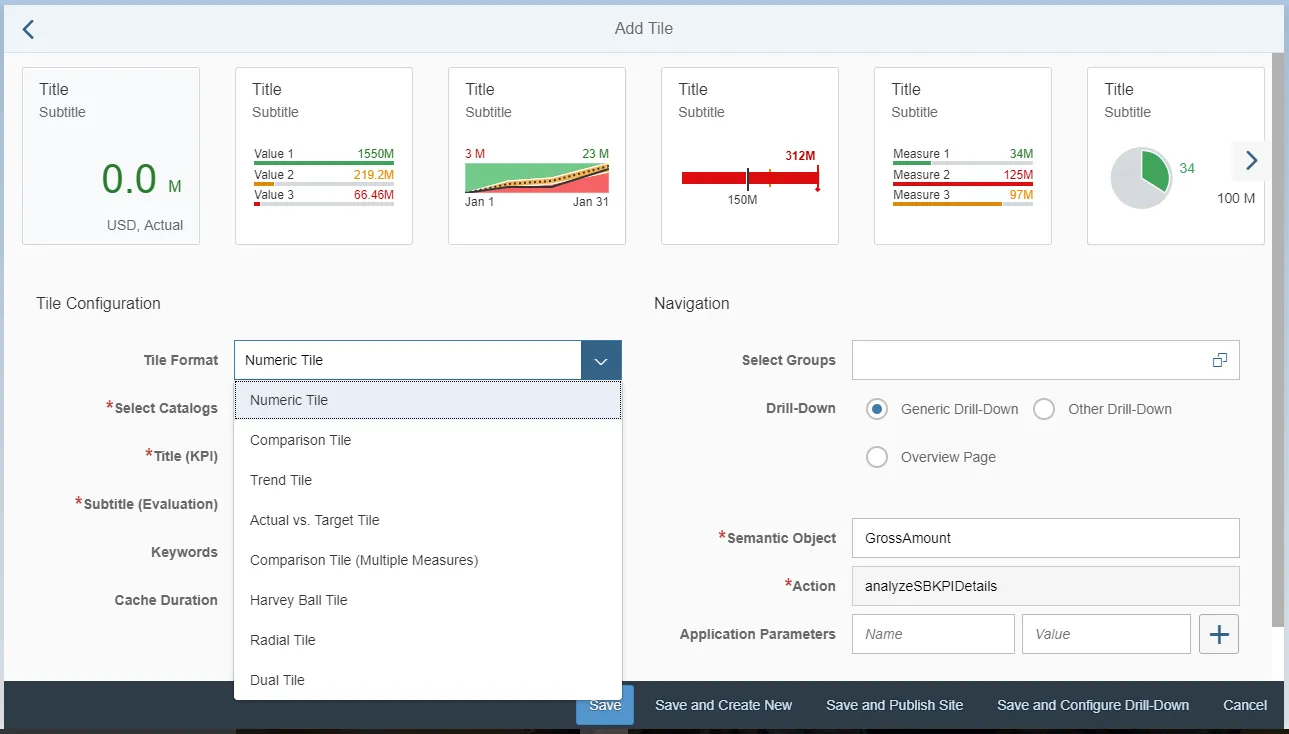The image size is (1289, 734).
Task: Add a new Application Parameter with plus icon
Action: pyautogui.click(x=1218, y=633)
